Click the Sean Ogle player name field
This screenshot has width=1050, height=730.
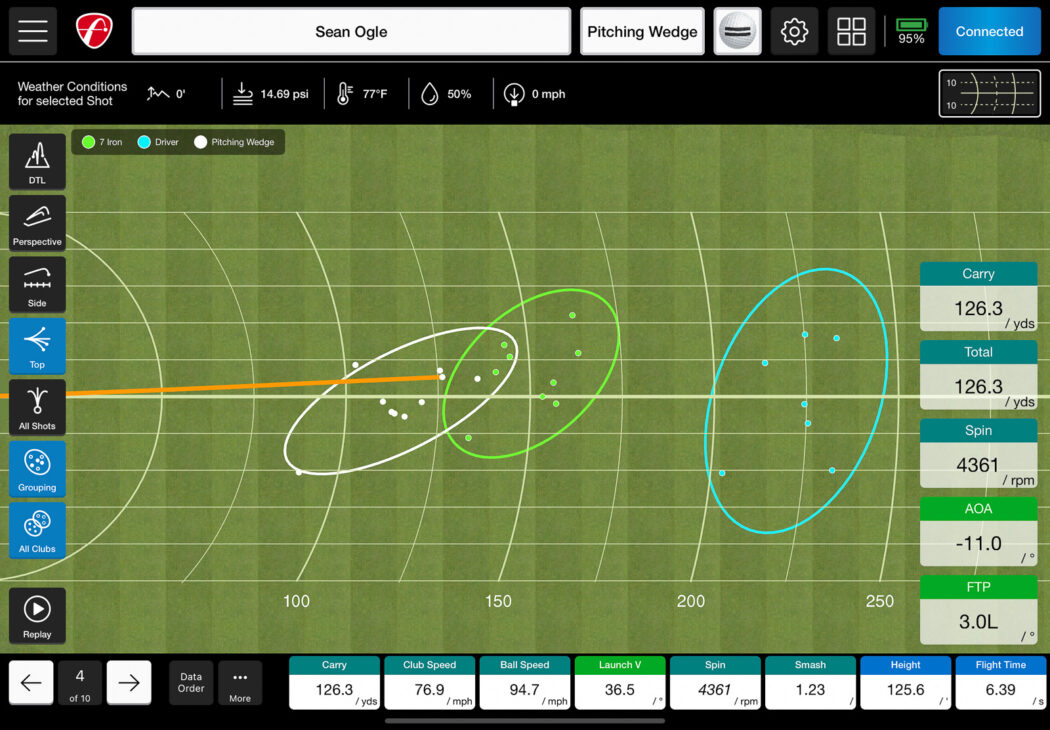click(350, 31)
